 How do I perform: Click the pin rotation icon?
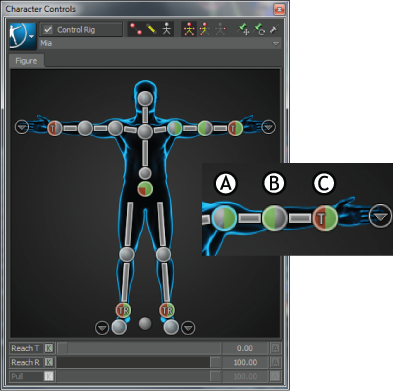[259, 29]
